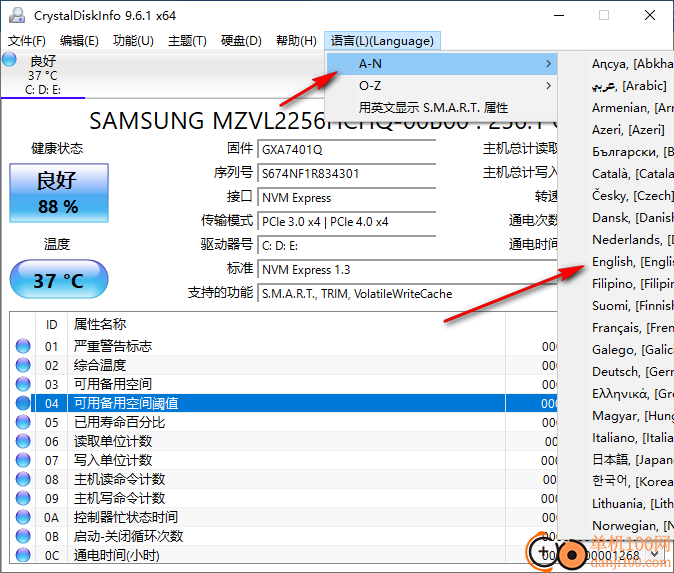Screen dimensions: 674x573
Task: Choose Français language entry
Action: coord(616,328)
